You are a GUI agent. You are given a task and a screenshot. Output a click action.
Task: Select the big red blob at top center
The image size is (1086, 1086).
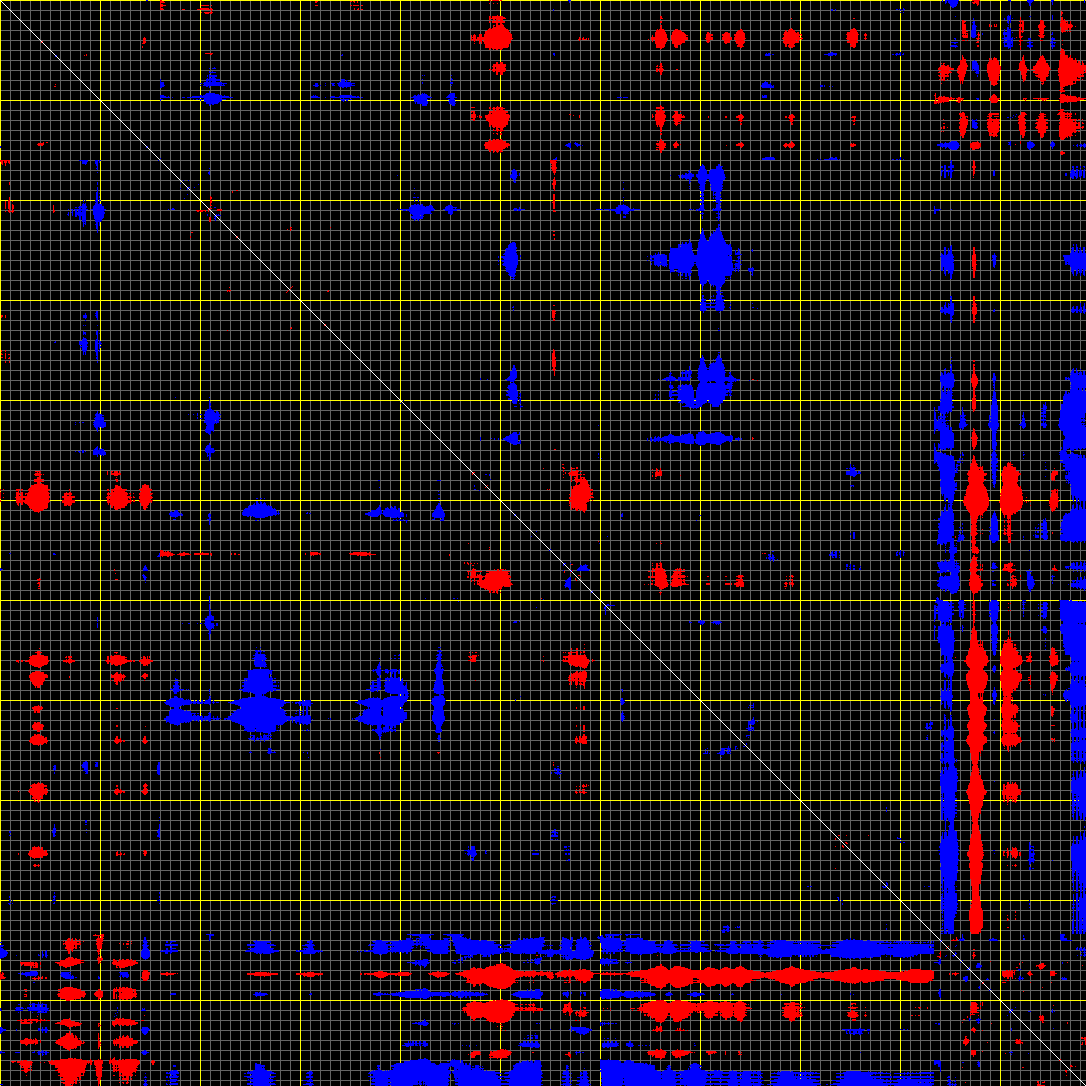pos(497,38)
